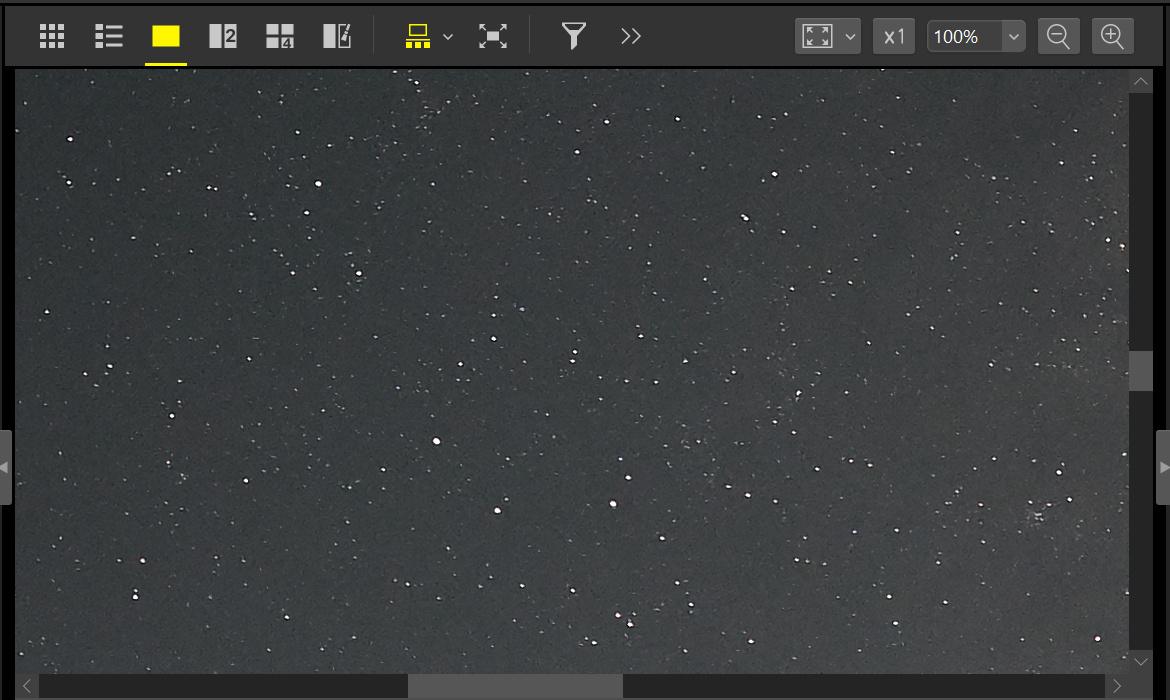This screenshot has height=700, width=1170.
Task: Click the horizontal scrollbar thumb
Action: [x=515, y=686]
